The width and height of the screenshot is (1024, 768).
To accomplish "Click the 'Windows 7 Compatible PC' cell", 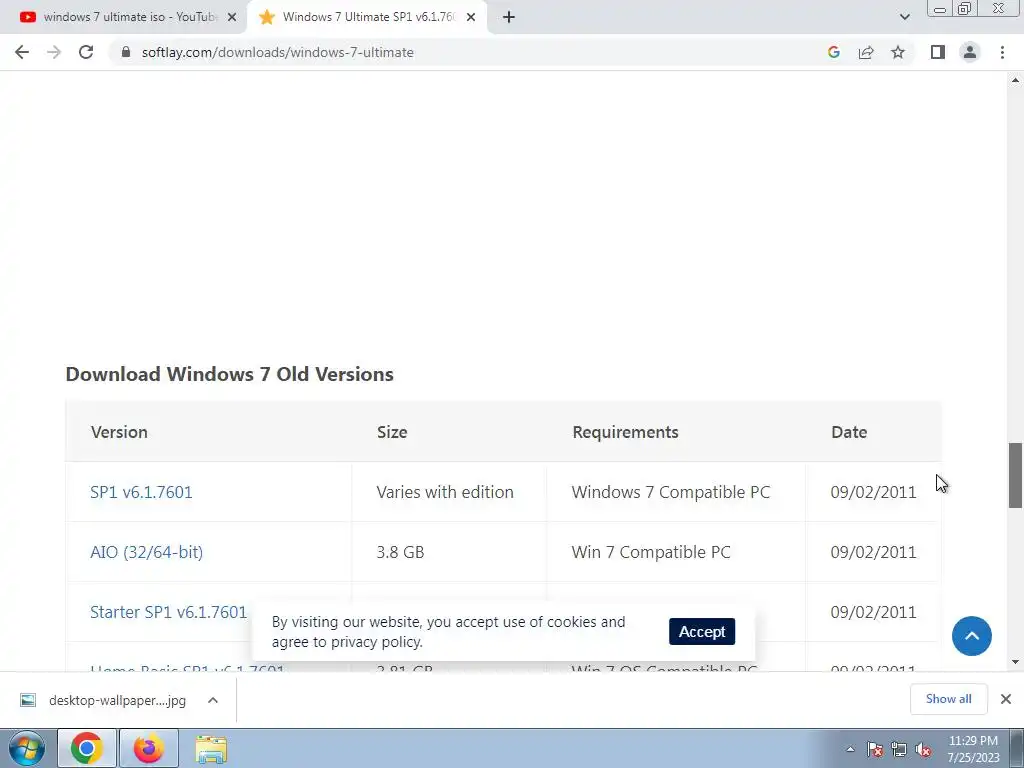I will click(671, 492).
